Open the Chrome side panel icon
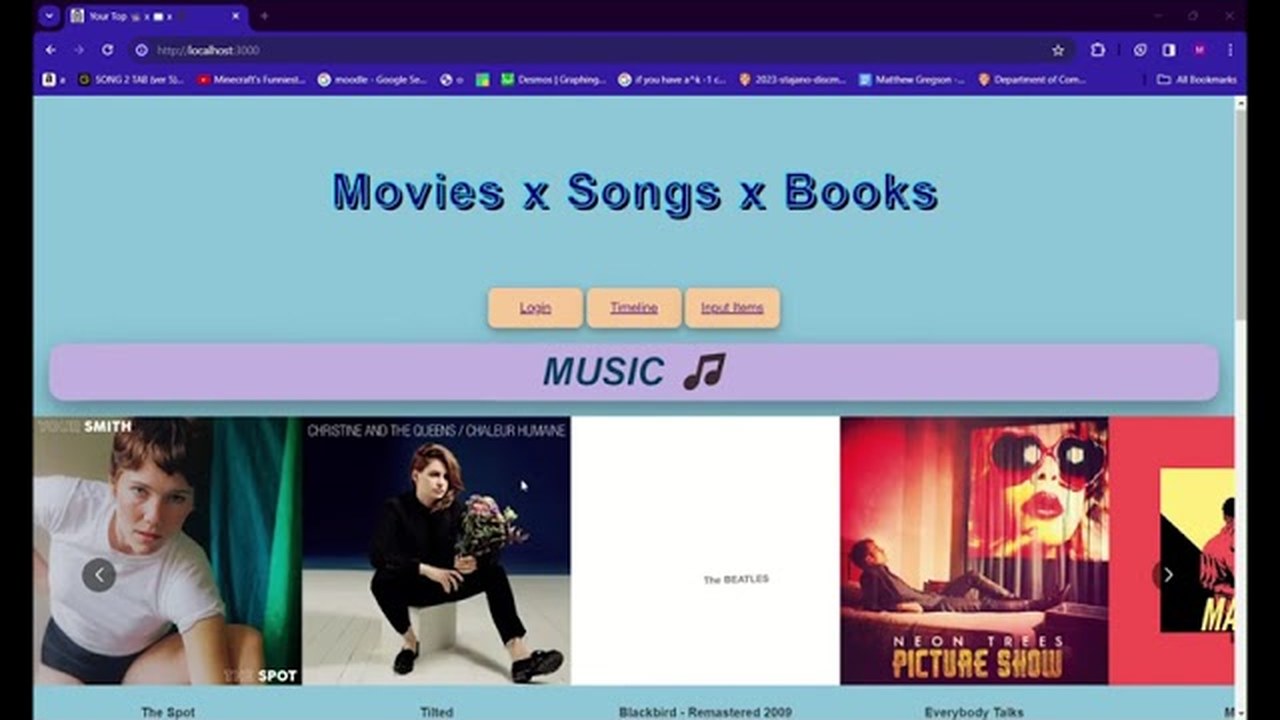 pyautogui.click(x=1169, y=50)
